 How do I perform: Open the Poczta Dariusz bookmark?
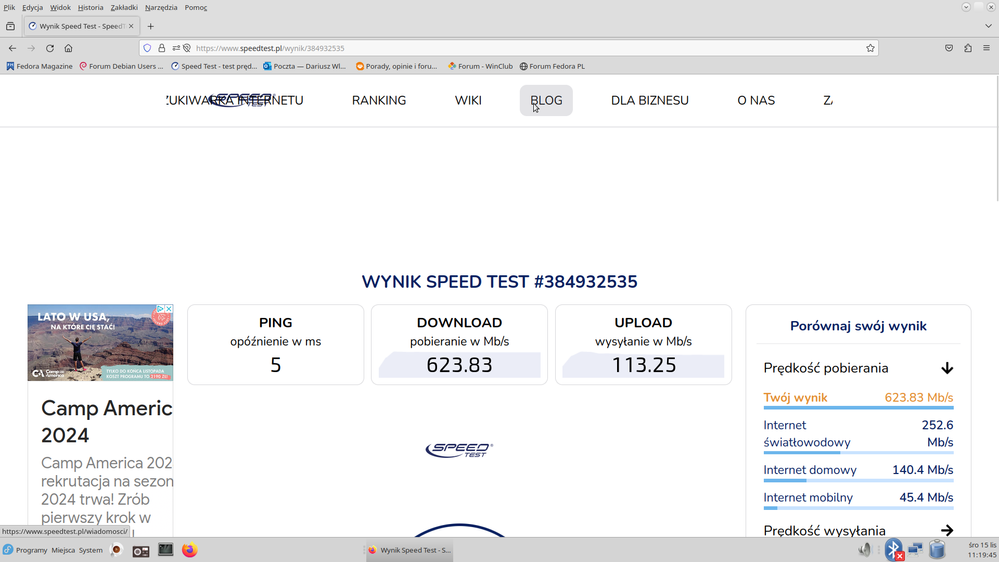click(305, 66)
